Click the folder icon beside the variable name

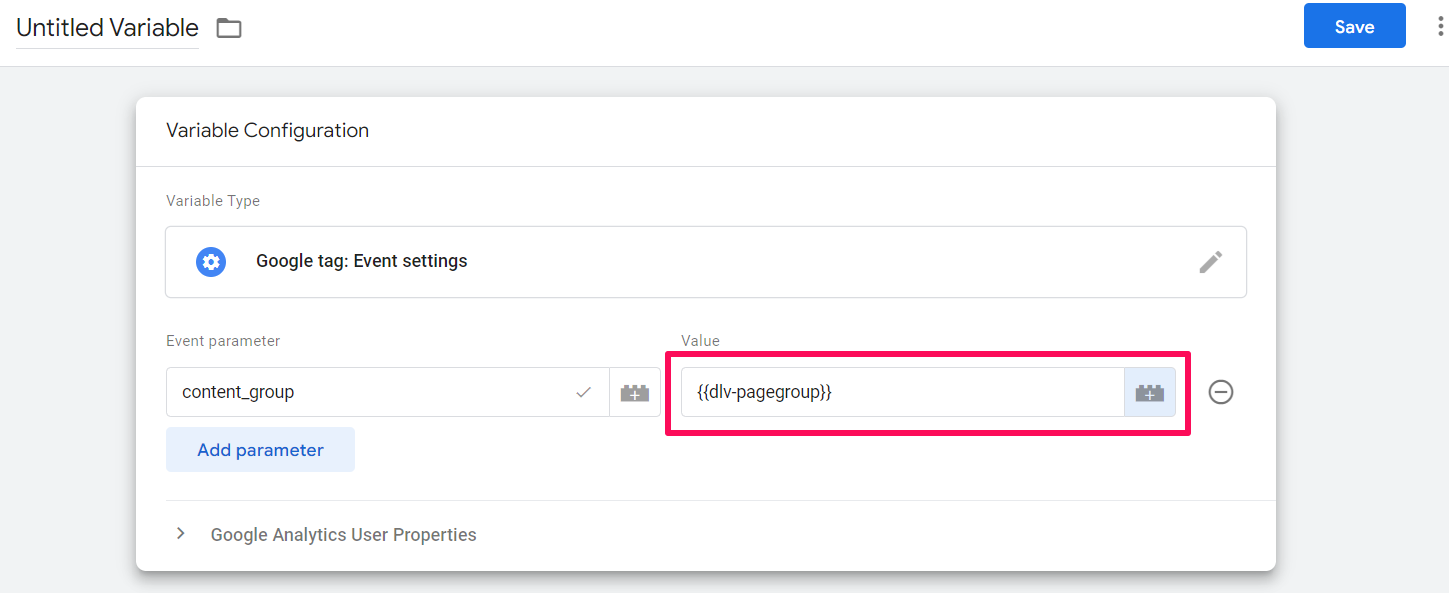click(x=229, y=28)
